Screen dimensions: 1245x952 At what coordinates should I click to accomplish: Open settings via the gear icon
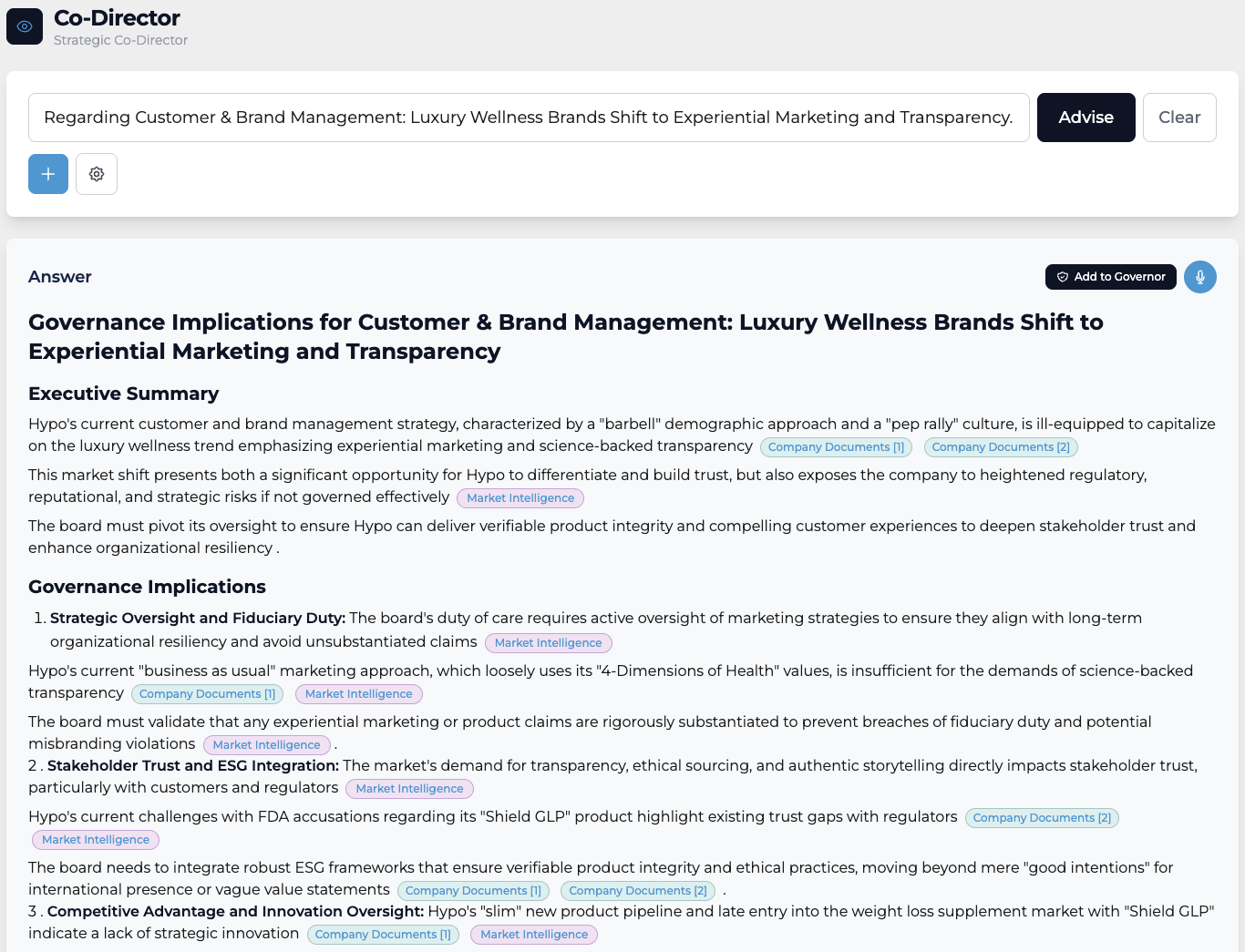(x=97, y=174)
